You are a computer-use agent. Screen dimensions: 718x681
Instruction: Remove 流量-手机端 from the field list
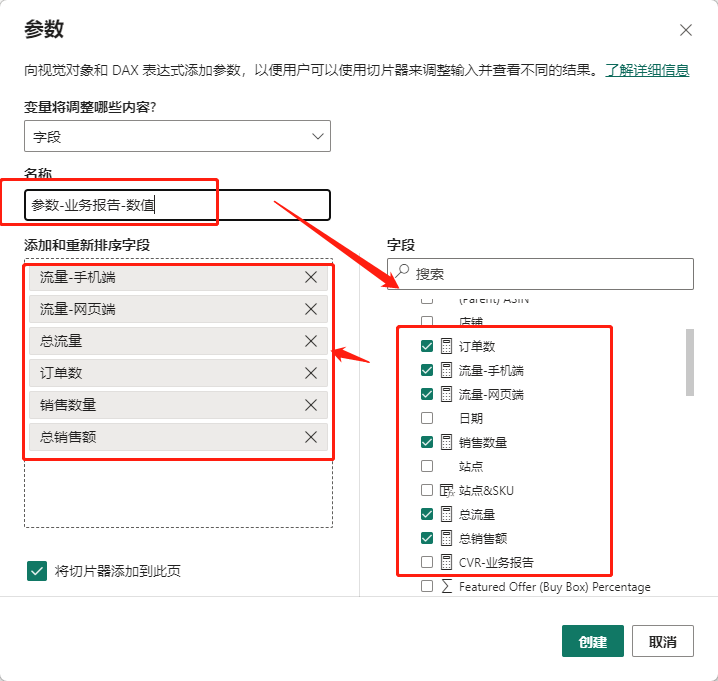tap(311, 277)
